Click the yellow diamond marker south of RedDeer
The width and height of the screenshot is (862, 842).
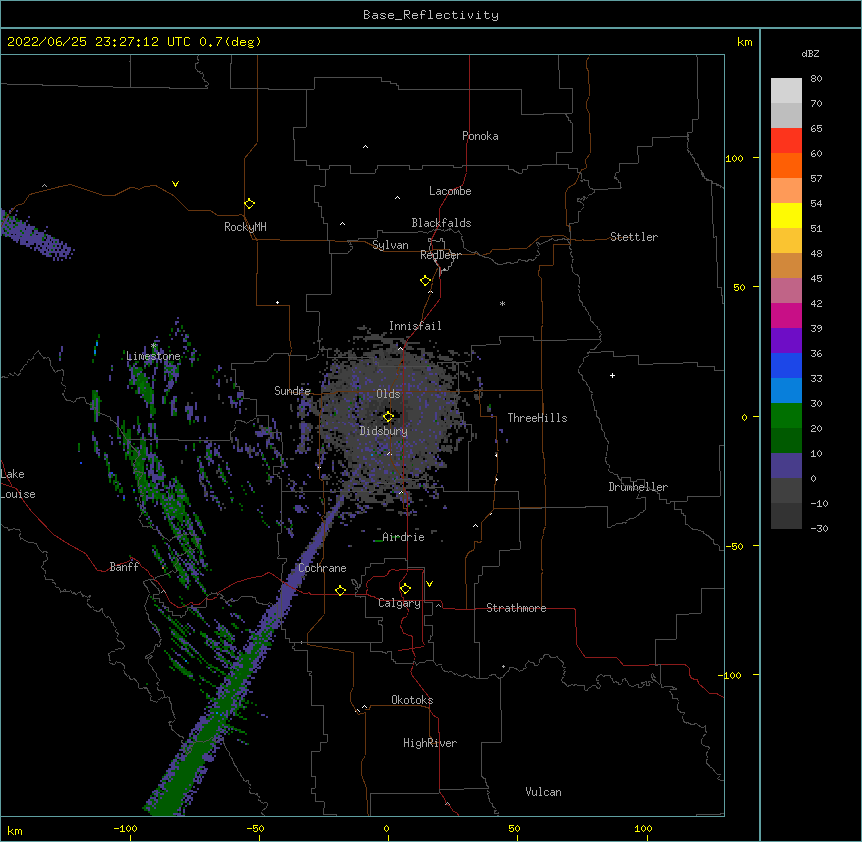[426, 281]
